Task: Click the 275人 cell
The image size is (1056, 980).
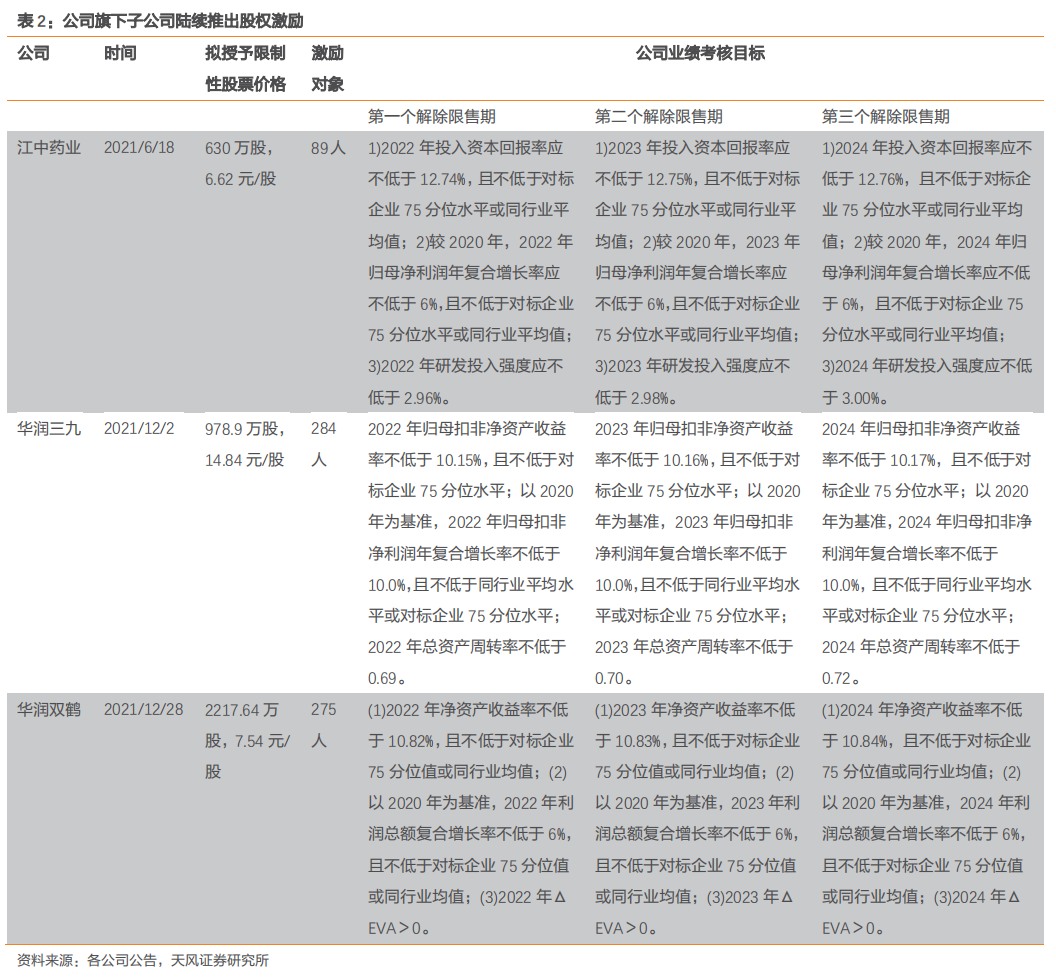Action: (x=323, y=725)
